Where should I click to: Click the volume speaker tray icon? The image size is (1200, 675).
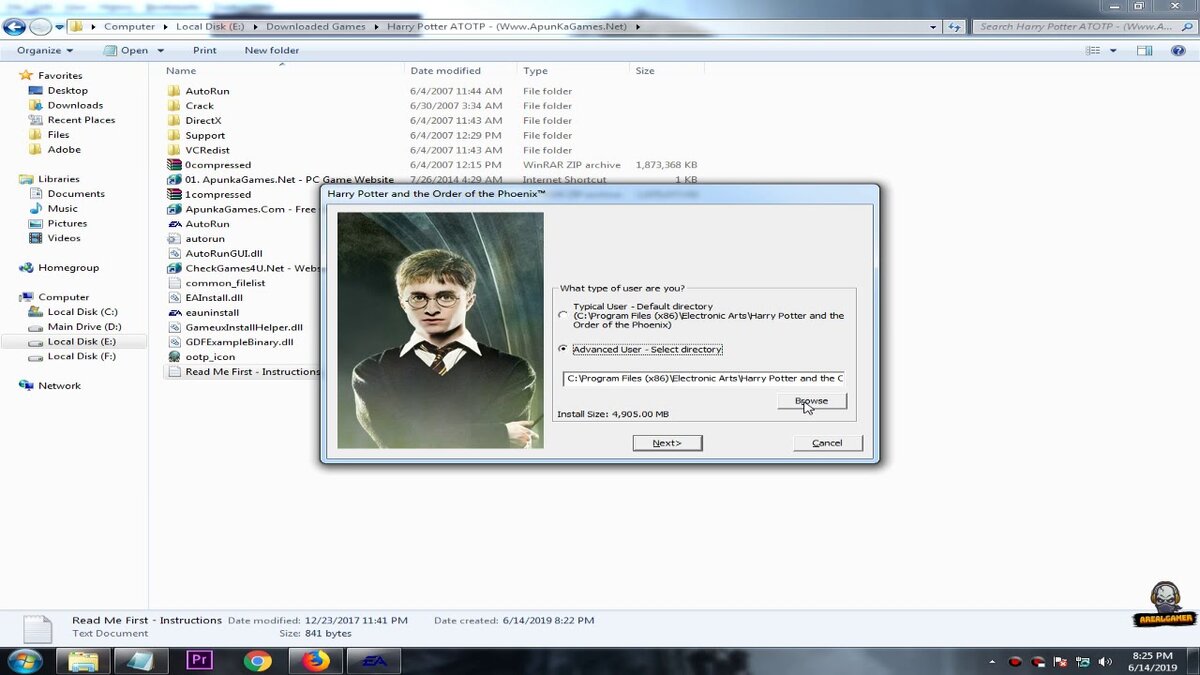(1106, 662)
